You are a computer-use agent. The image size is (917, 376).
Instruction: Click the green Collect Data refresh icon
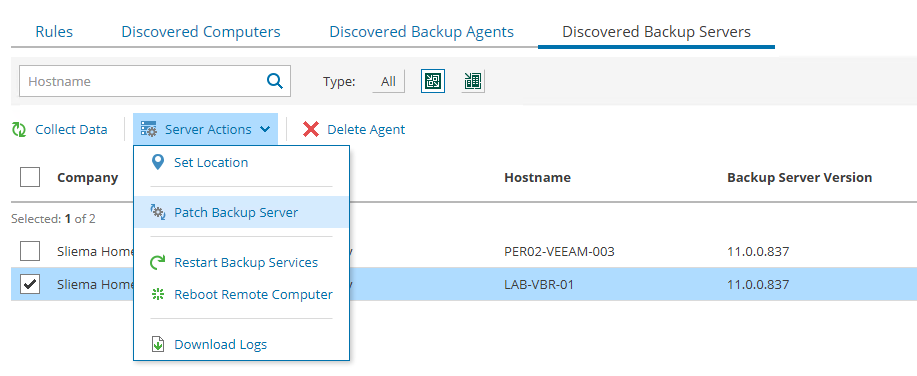click(x=19, y=130)
